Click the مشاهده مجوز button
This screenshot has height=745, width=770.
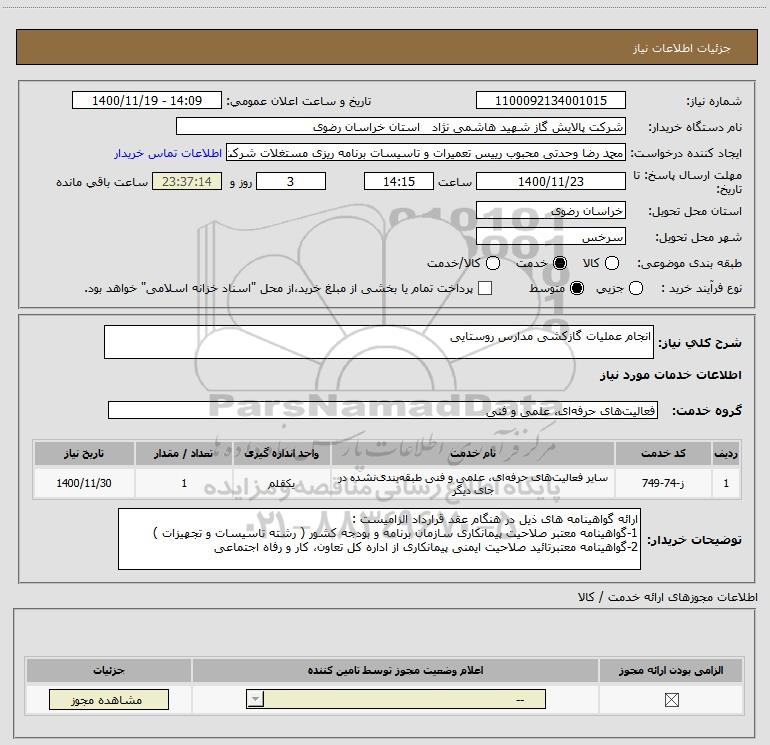pyautogui.click(x=109, y=699)
